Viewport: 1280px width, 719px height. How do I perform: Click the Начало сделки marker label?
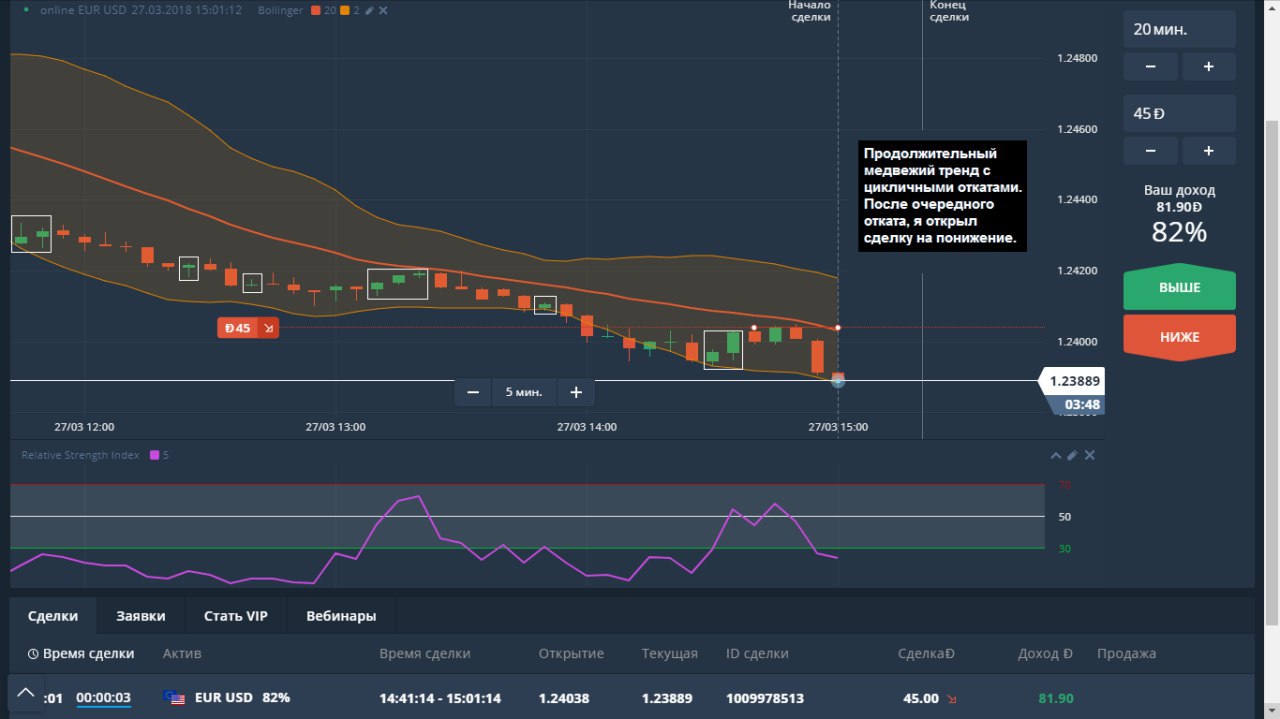[810, 11]
